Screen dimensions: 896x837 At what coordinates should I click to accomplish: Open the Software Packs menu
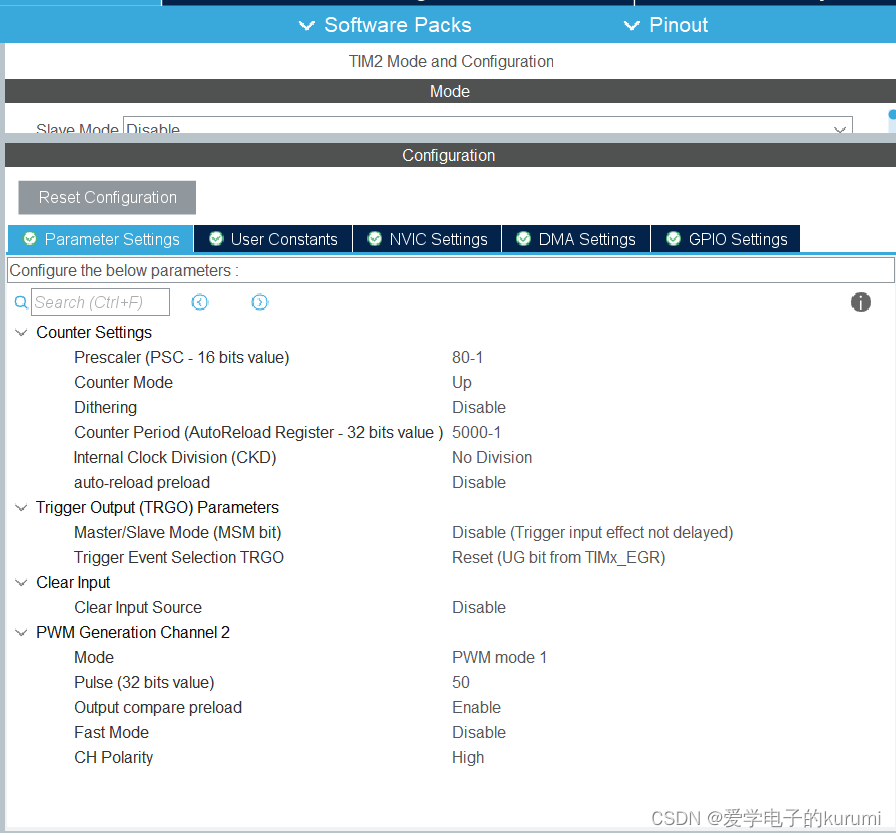tap(385, 25)
